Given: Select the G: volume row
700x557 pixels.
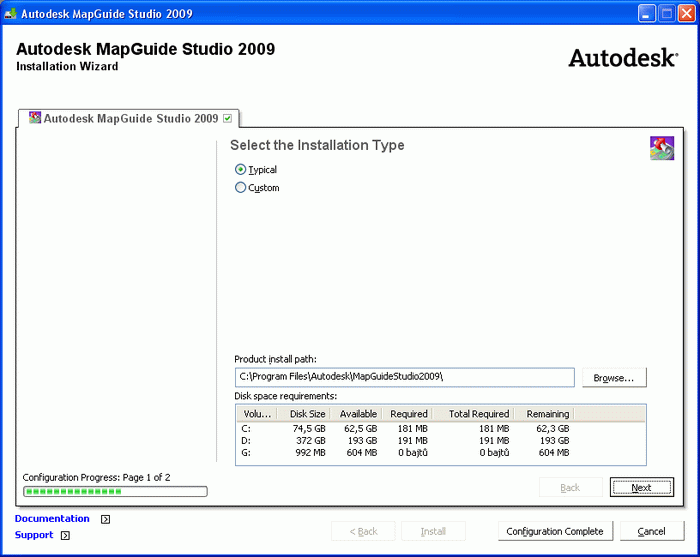Looking at the screenshot, I should pyautogui.click(x=441, y=453).
